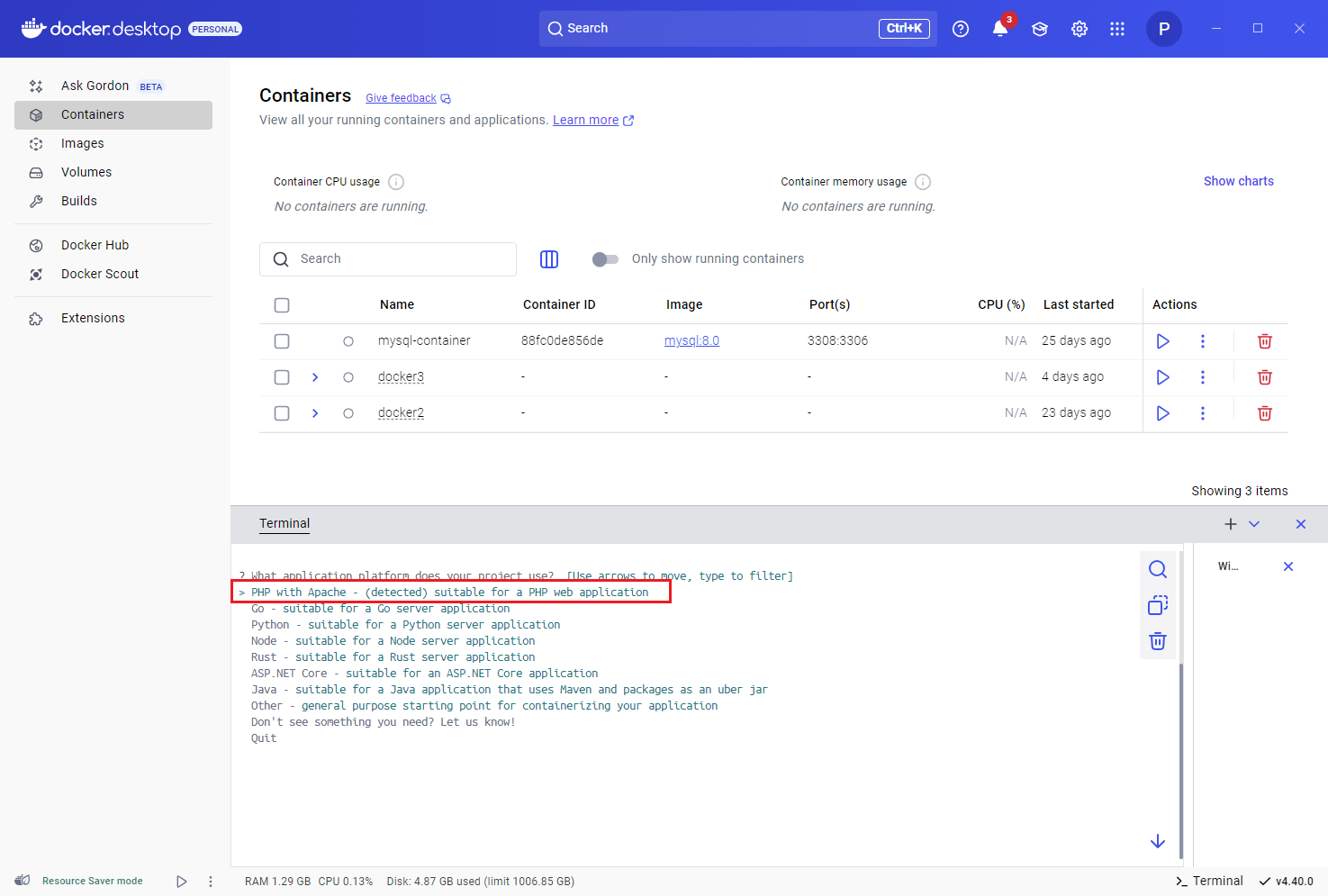Delete mysql-container with trash icon

(1265, 341)
